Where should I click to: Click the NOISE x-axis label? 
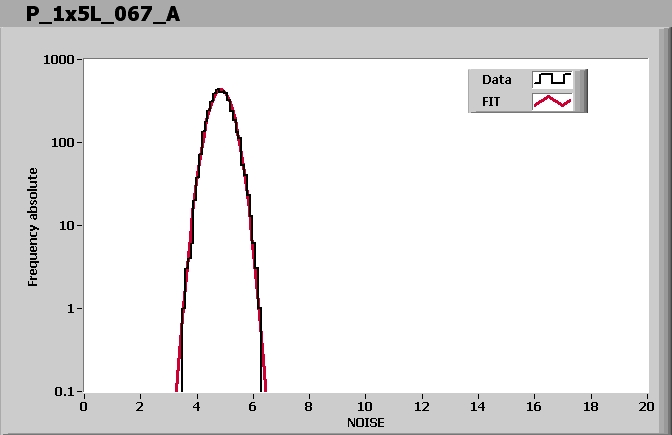365,422
